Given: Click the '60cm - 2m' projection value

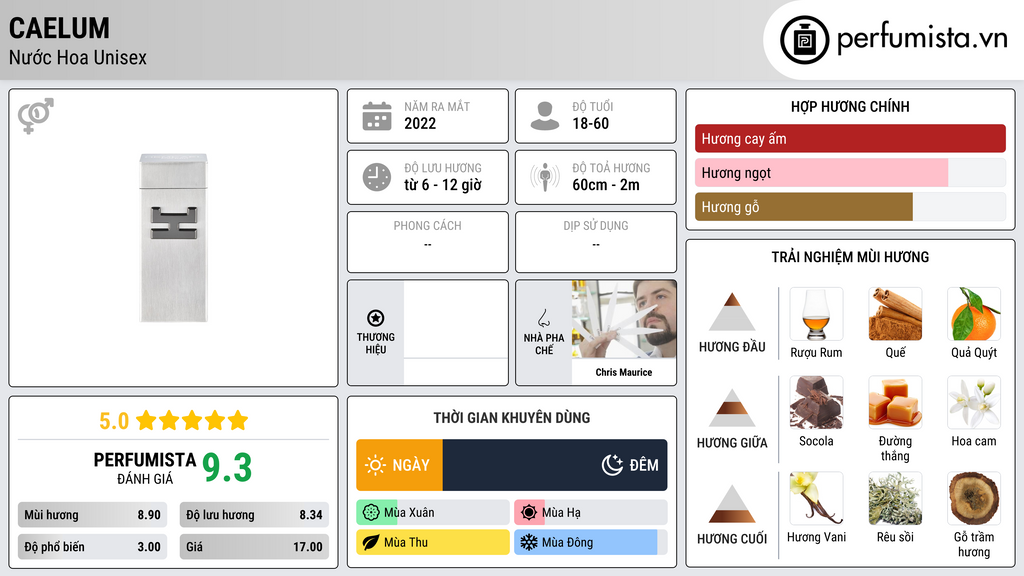Looking at the screenshot, I should (606, 185).
